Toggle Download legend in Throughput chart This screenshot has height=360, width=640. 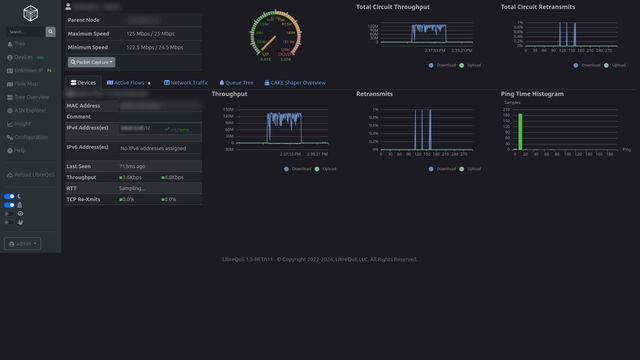click(298, 169)
